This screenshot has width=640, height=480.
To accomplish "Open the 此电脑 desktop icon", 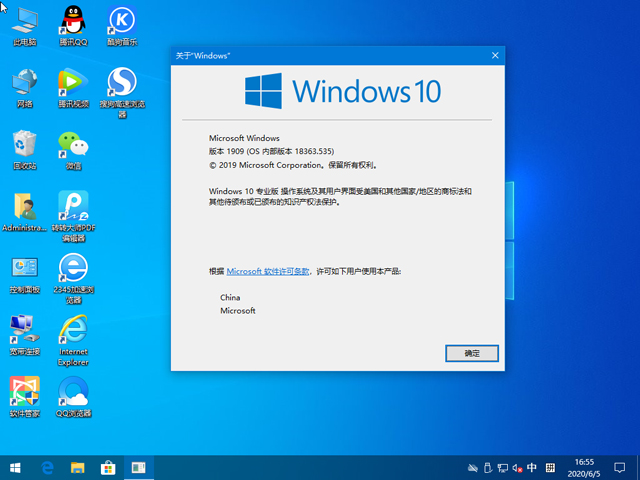I will pyautogui.click(x=25, y=25).
